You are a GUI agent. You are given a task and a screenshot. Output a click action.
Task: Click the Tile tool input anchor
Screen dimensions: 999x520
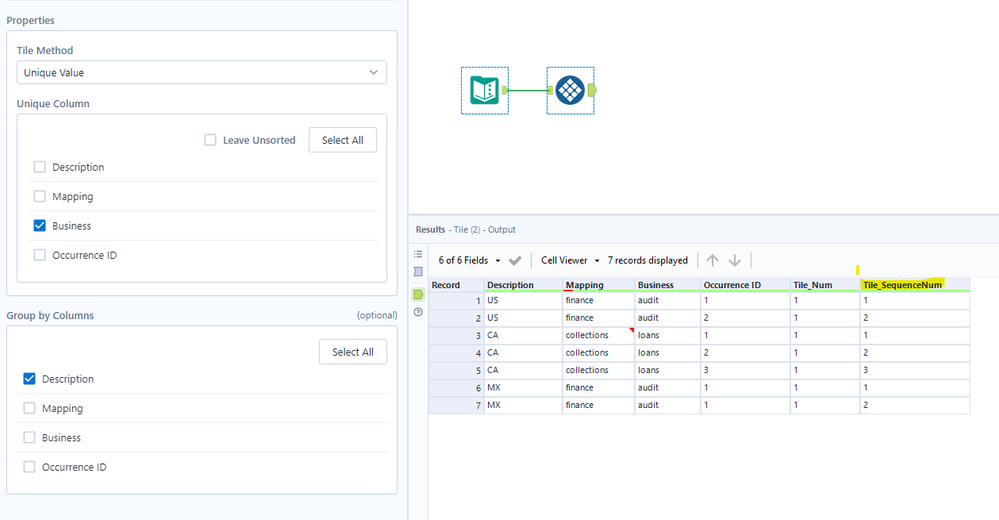coord(550,90)
